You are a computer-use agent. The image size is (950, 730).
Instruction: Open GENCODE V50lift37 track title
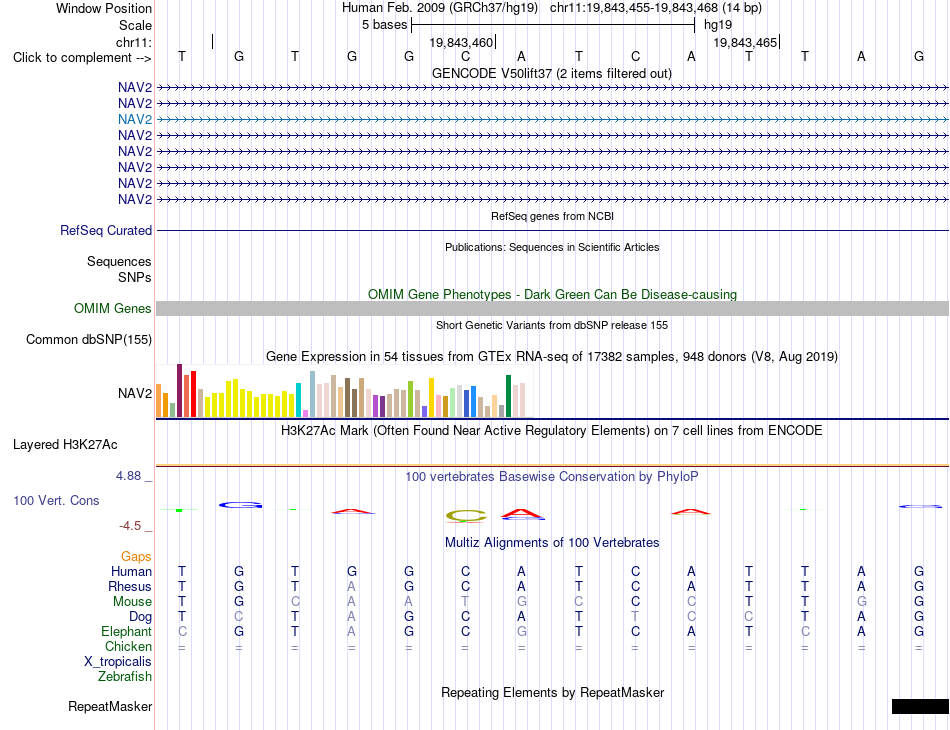[551, 73]
